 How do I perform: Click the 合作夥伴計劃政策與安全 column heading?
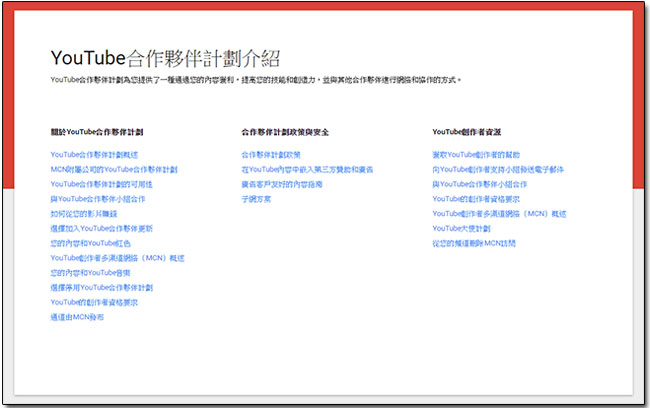(285, 132)
